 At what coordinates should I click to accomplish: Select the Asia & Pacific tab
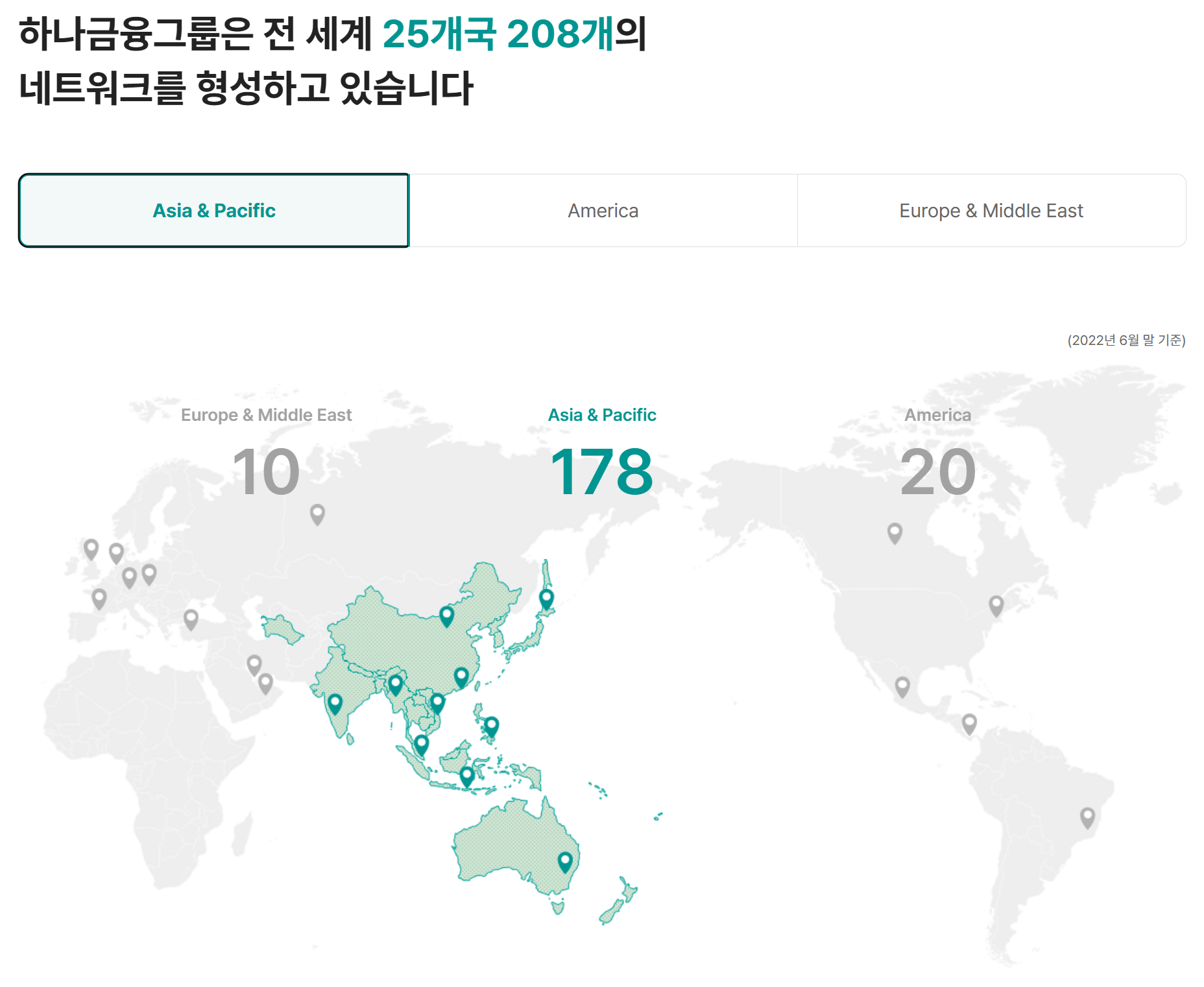(x=214, y=211)
